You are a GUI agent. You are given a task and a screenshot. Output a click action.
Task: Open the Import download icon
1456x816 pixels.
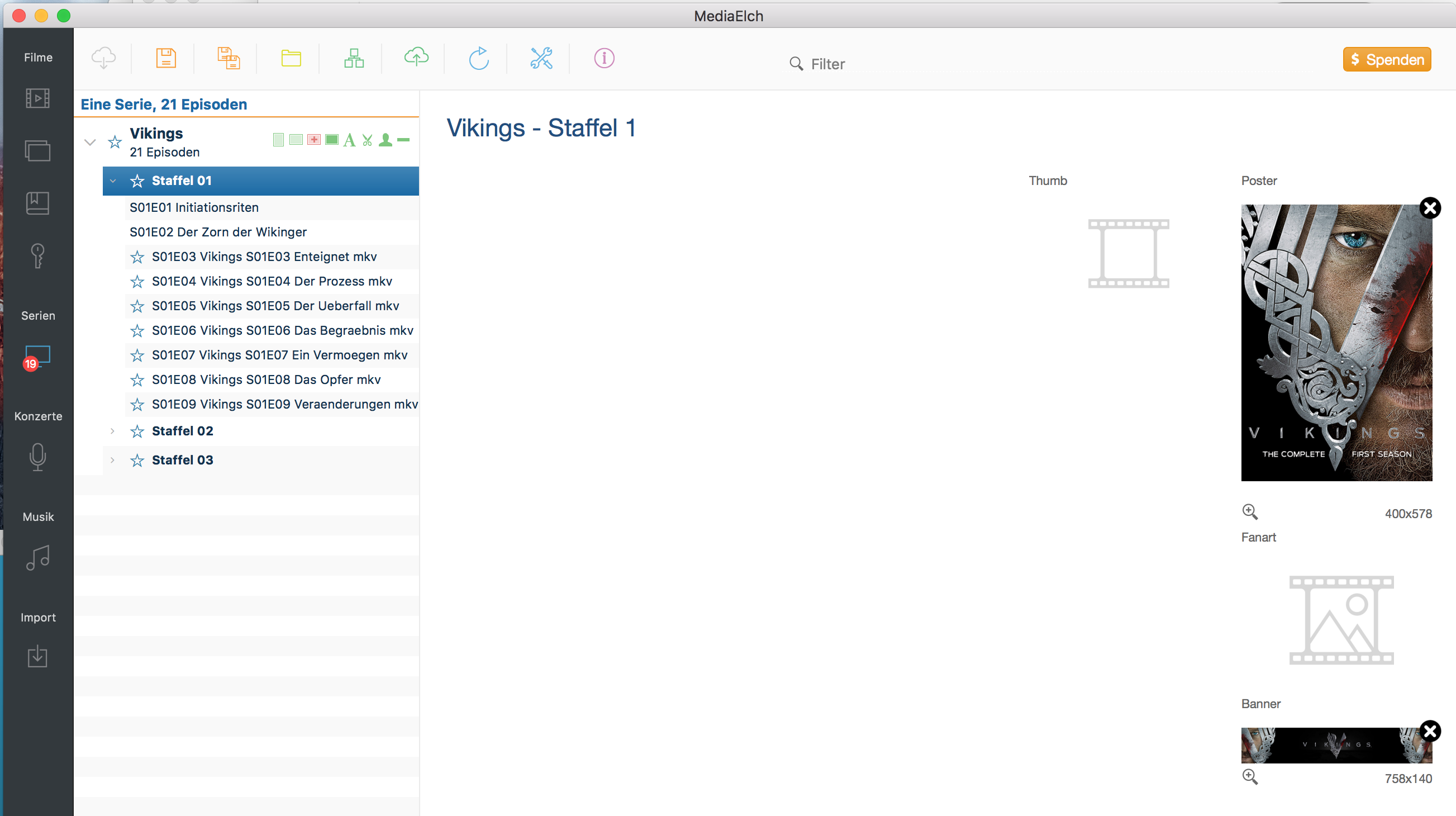click(38, 657)
